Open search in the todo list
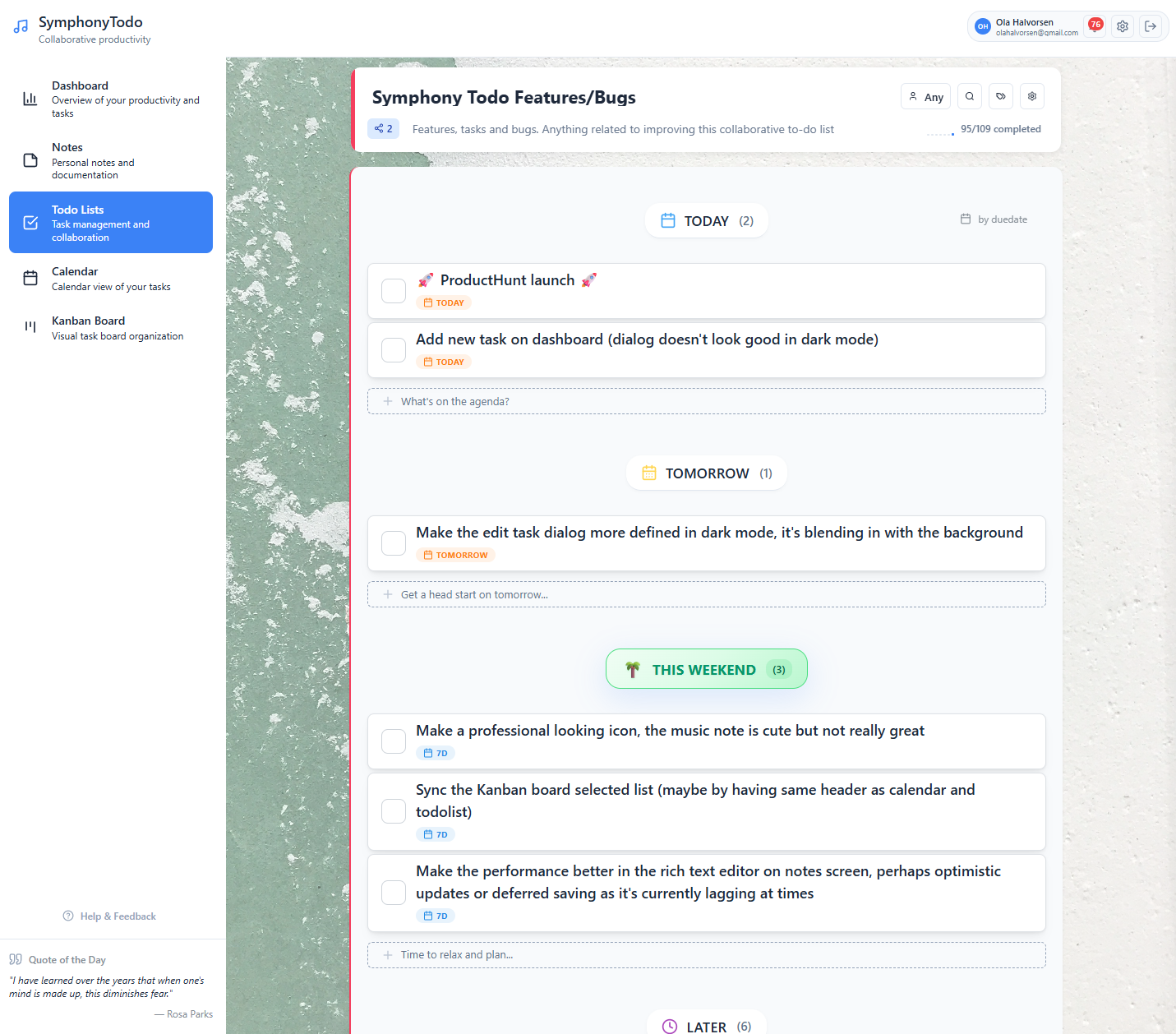This screenshot has width=1176, height=1034. (x=970, y=96)
